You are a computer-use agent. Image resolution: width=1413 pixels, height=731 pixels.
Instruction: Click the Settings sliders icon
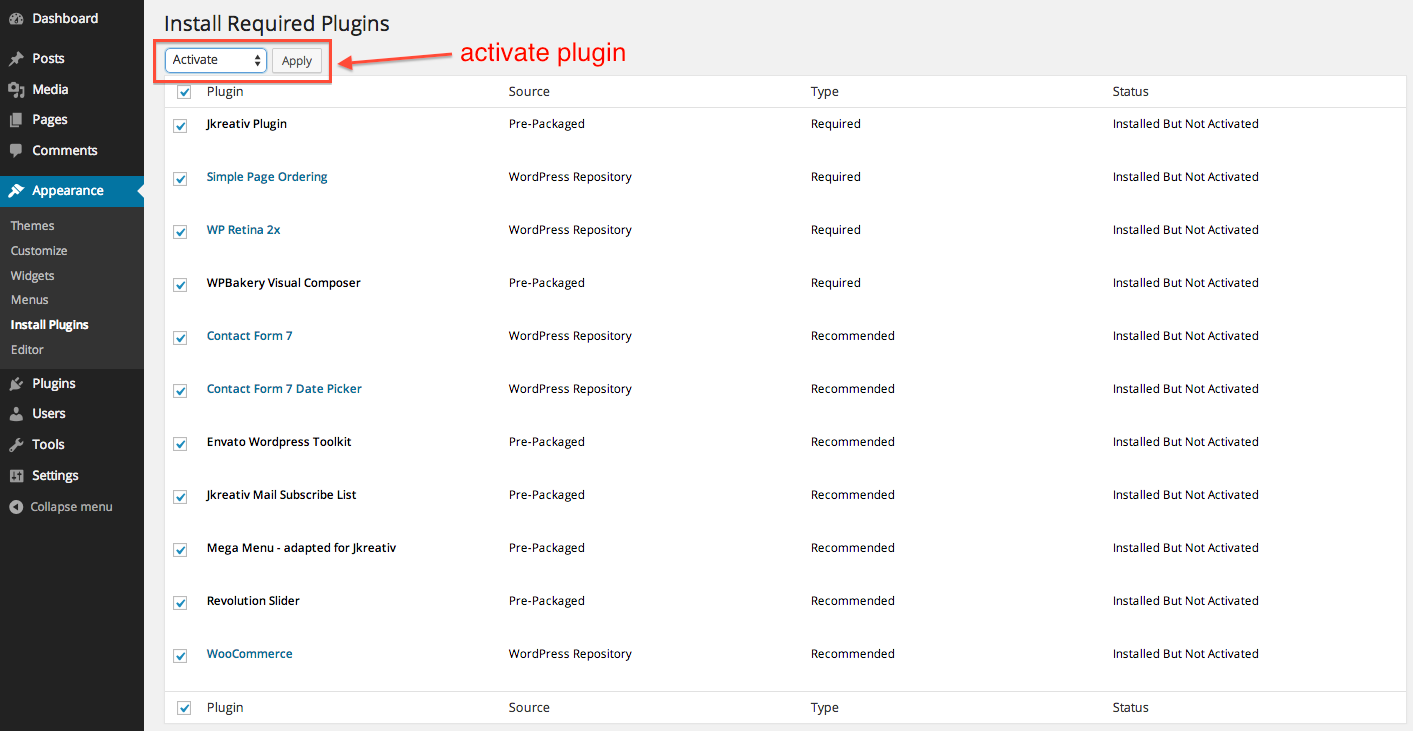(x=16, y=476)
